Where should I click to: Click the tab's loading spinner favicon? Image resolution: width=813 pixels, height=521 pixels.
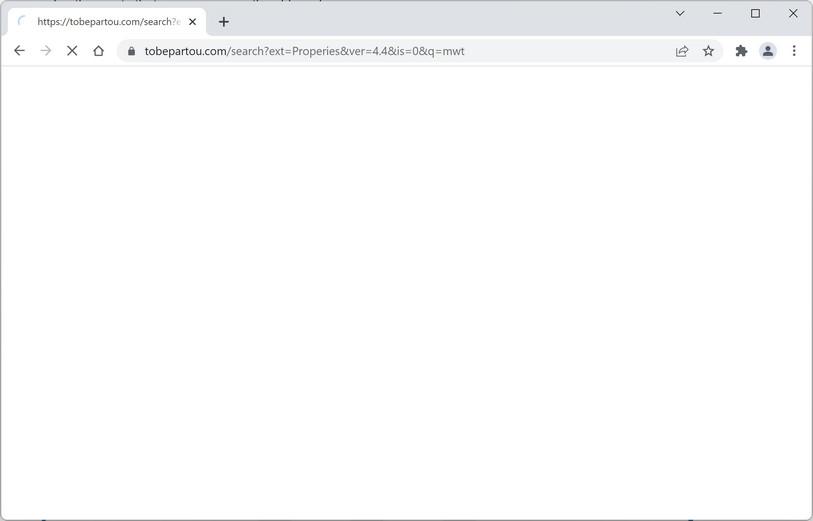(x=22, y=21)
